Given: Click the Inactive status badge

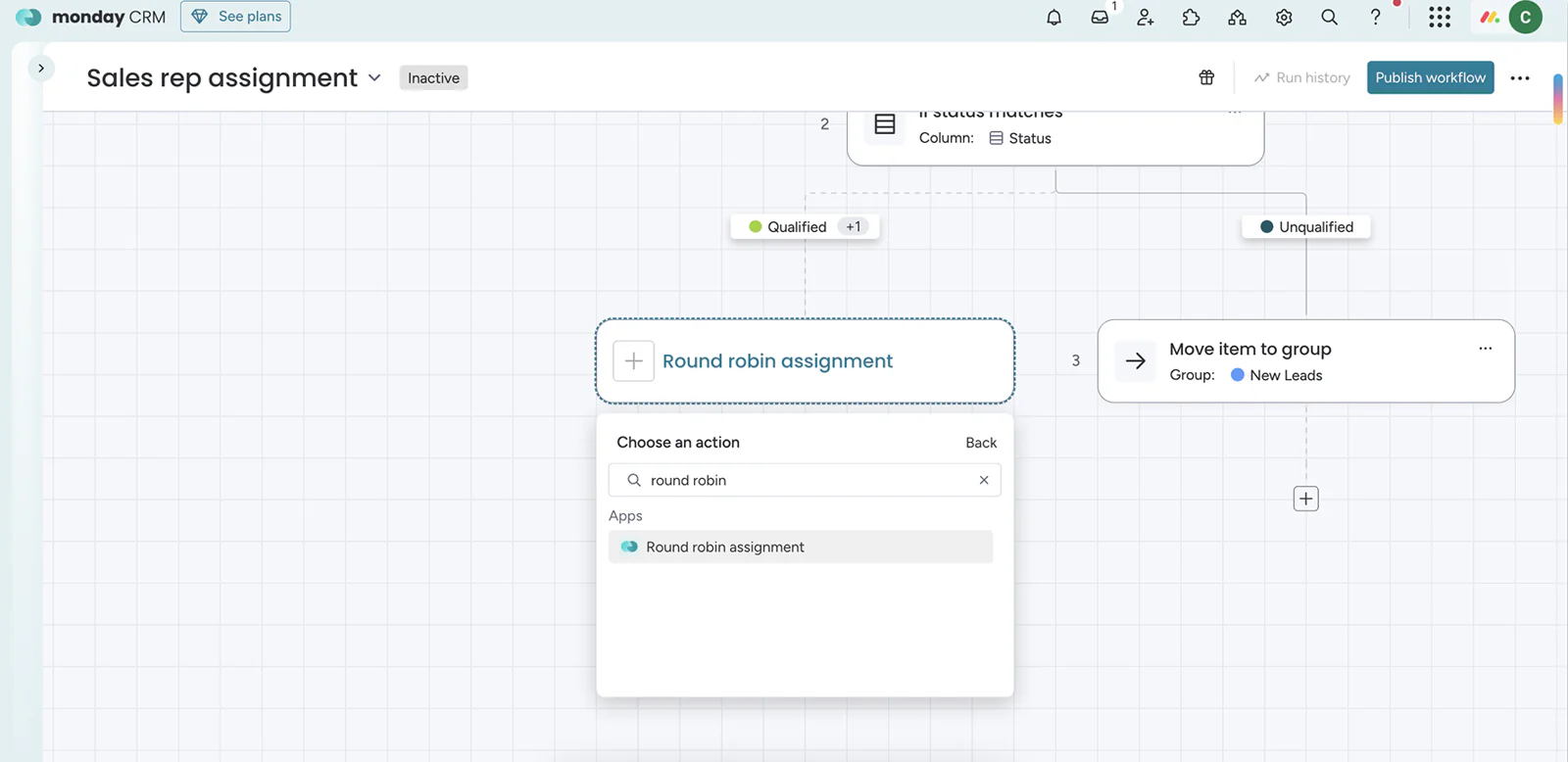Looking at the screenshot, I should [433, 78].
